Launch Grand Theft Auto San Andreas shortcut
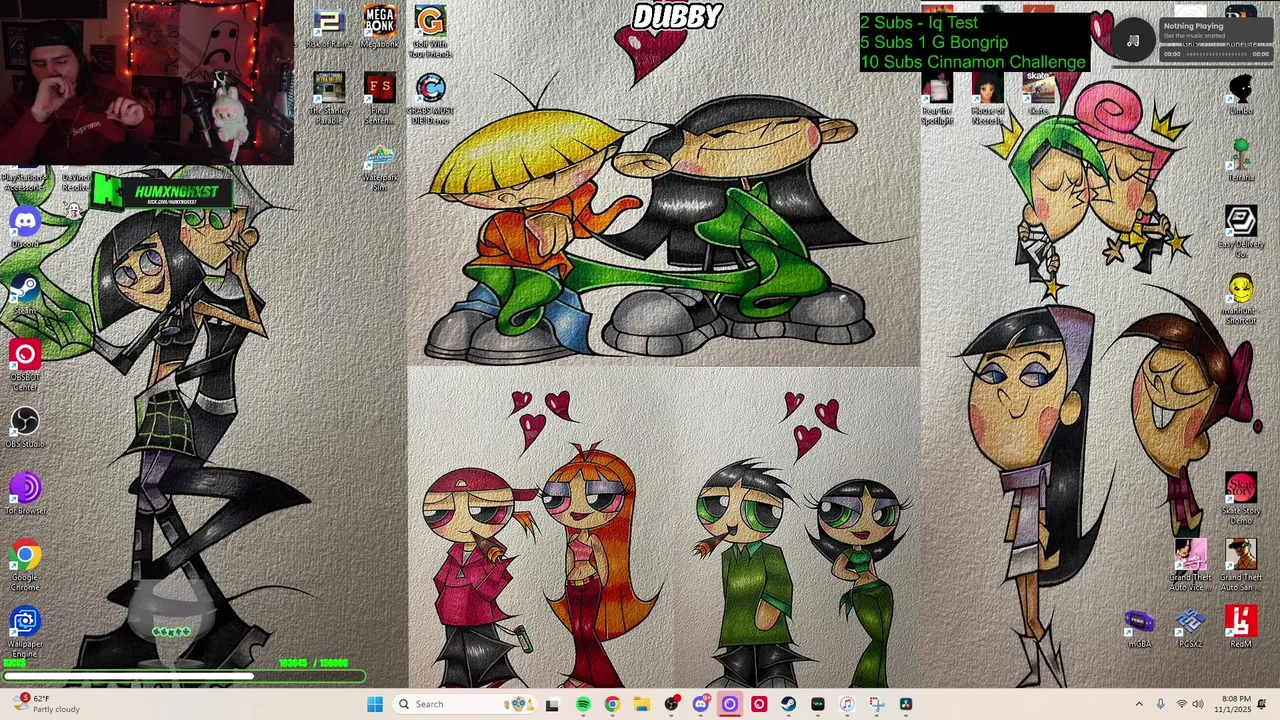The width and height of the screenshot is (1280, 720). 1241,566
